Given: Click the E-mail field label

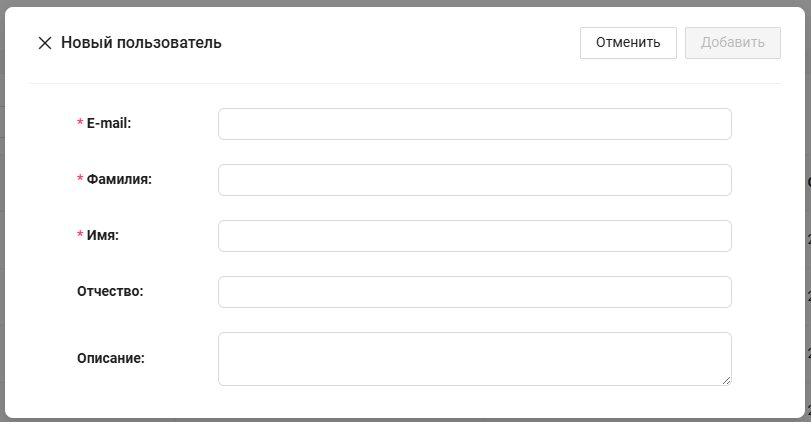Looking at the screenshot, I should point(109,123).
